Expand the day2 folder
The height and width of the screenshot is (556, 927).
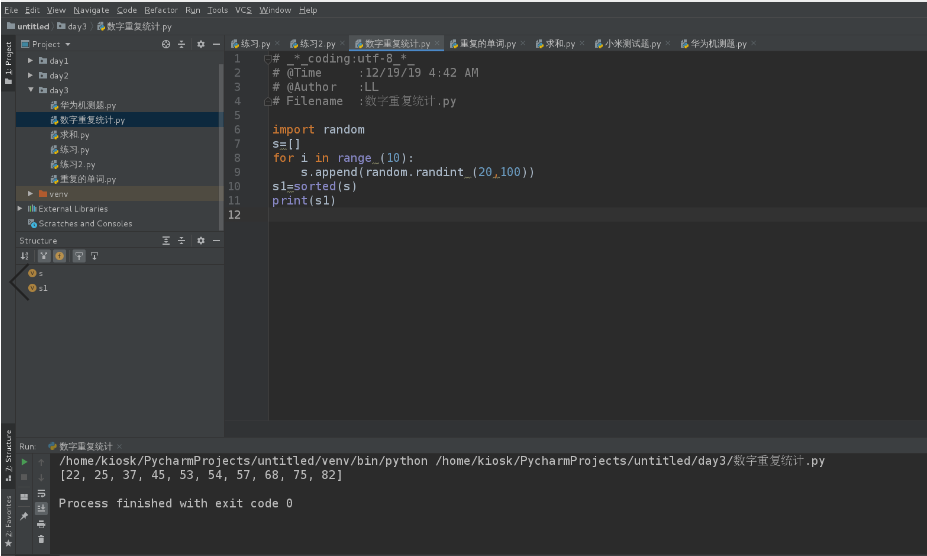click(x=30, y=75)
